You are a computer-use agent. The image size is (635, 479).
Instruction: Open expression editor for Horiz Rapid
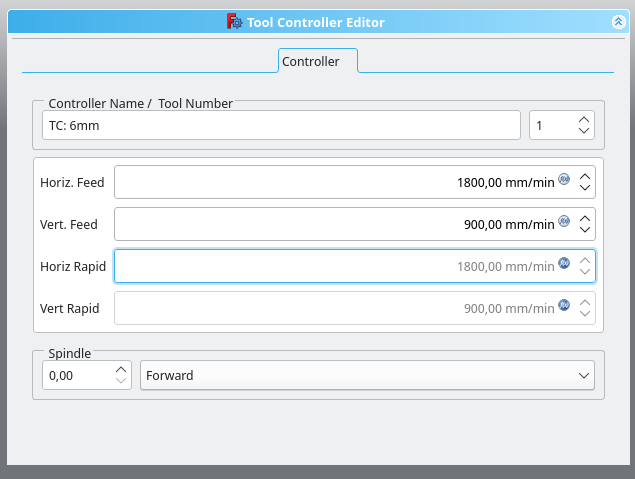[x=564, y=265]
